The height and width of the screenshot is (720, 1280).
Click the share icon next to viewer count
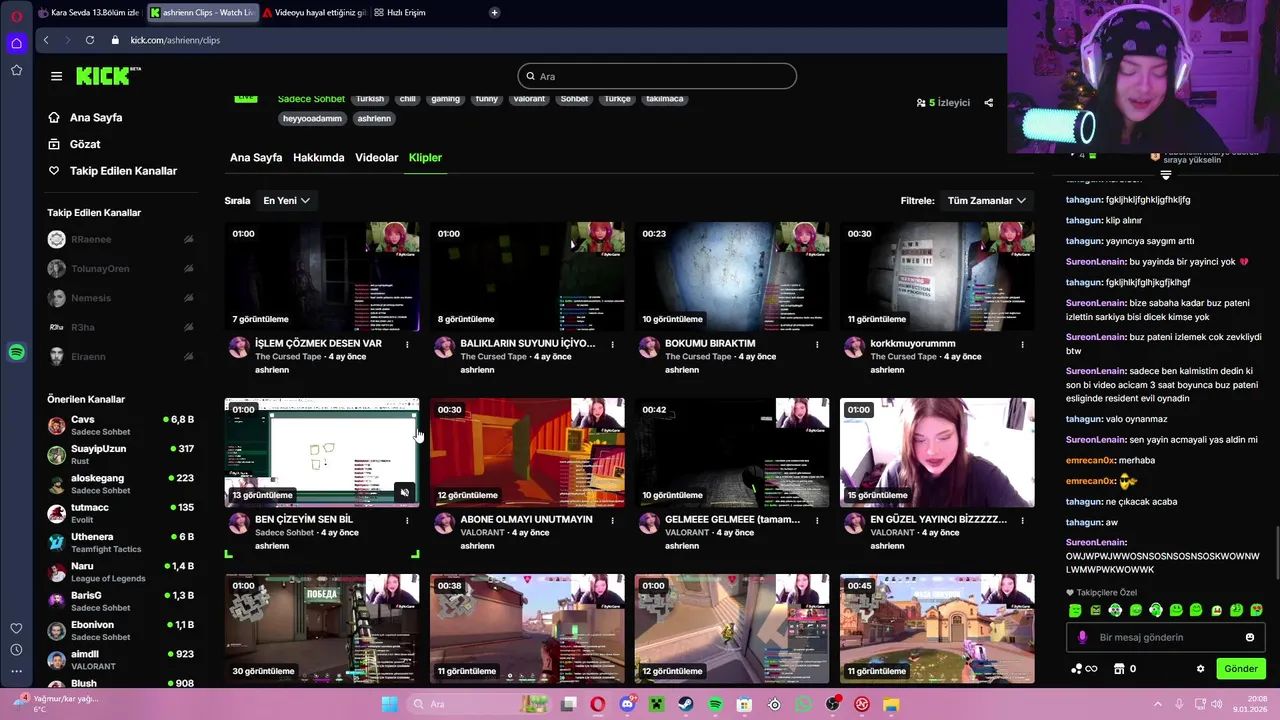point(988,103)
